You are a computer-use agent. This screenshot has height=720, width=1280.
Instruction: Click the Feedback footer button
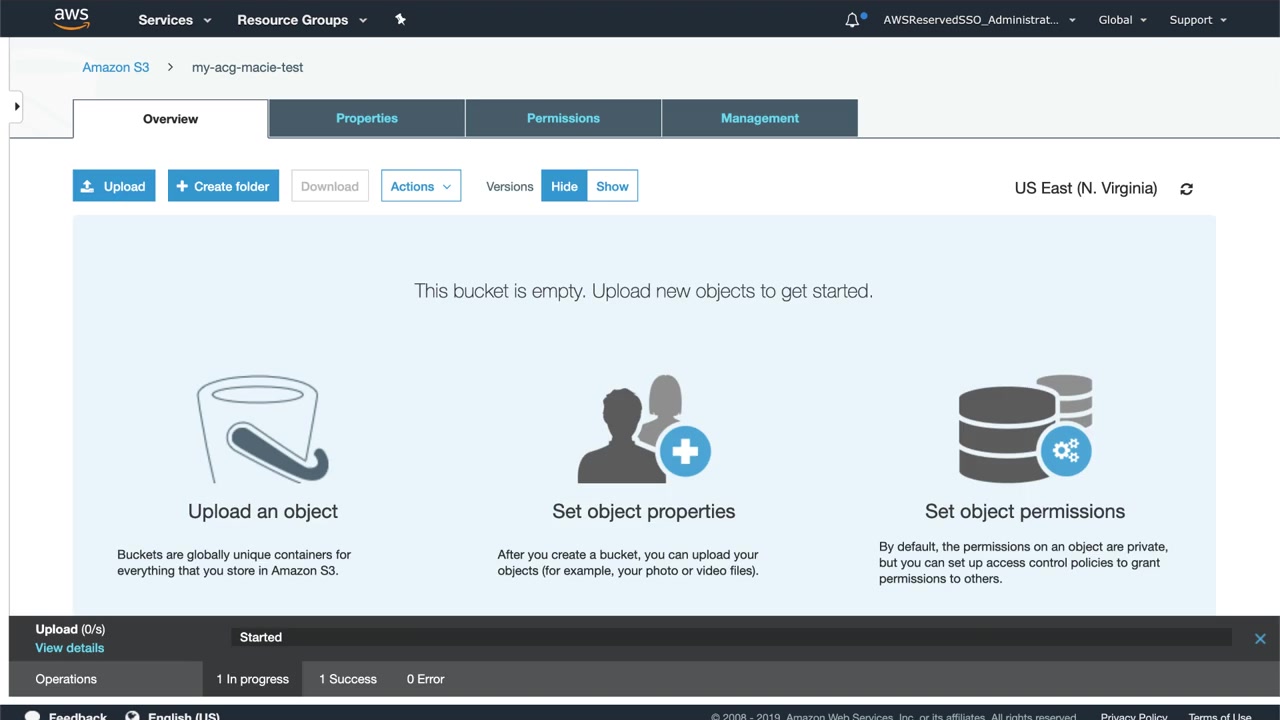[78, 716]
